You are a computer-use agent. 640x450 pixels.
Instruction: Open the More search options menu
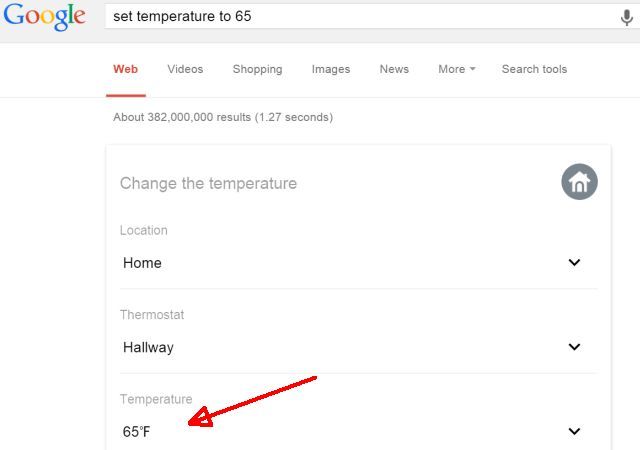456,69
